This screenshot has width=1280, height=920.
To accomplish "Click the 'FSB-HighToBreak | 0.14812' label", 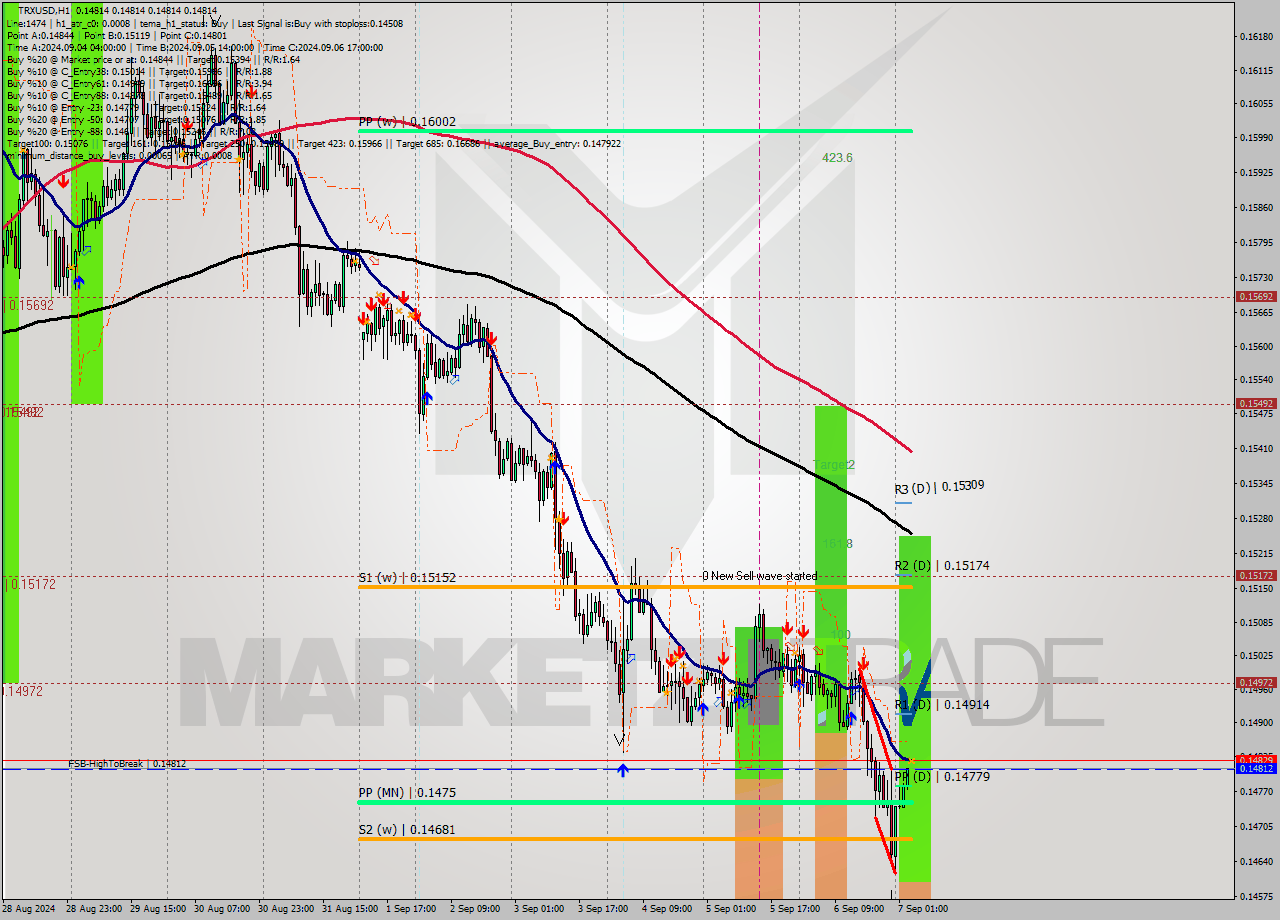I will (127, 764).
